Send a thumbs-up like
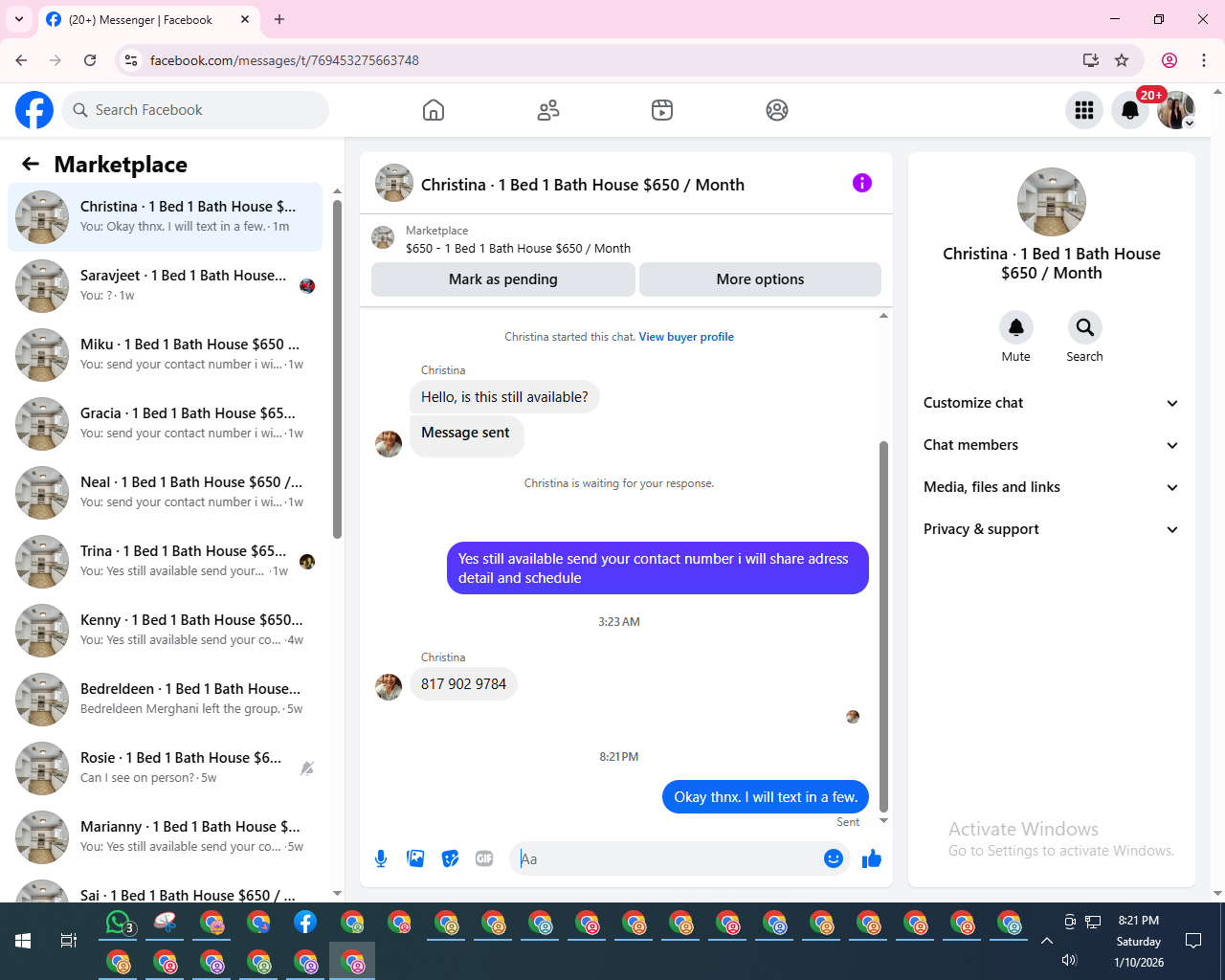The image size is (1225, 980). point(871,858)
